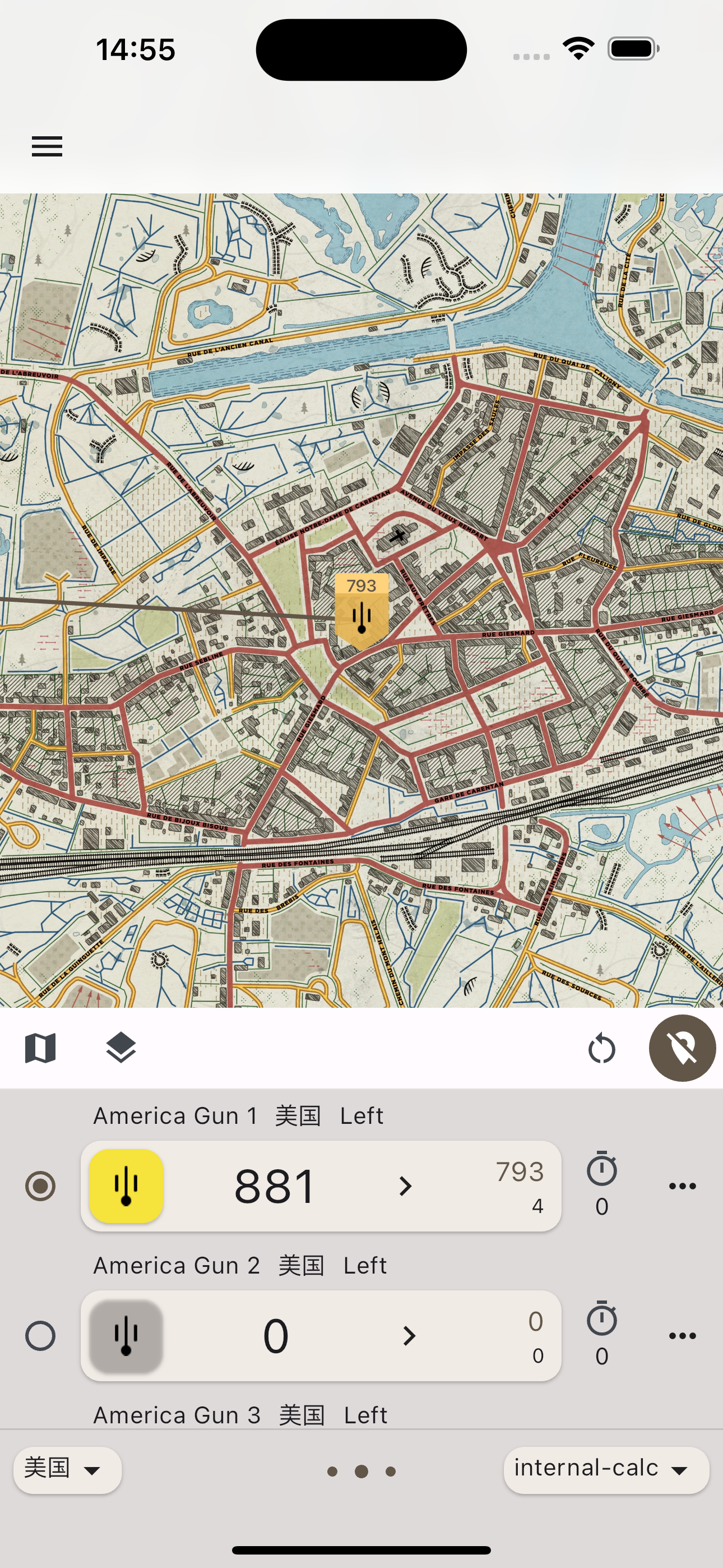
Task: Tap the yellow artillery icon for Gun 1
Action: tap(126, 1186)
